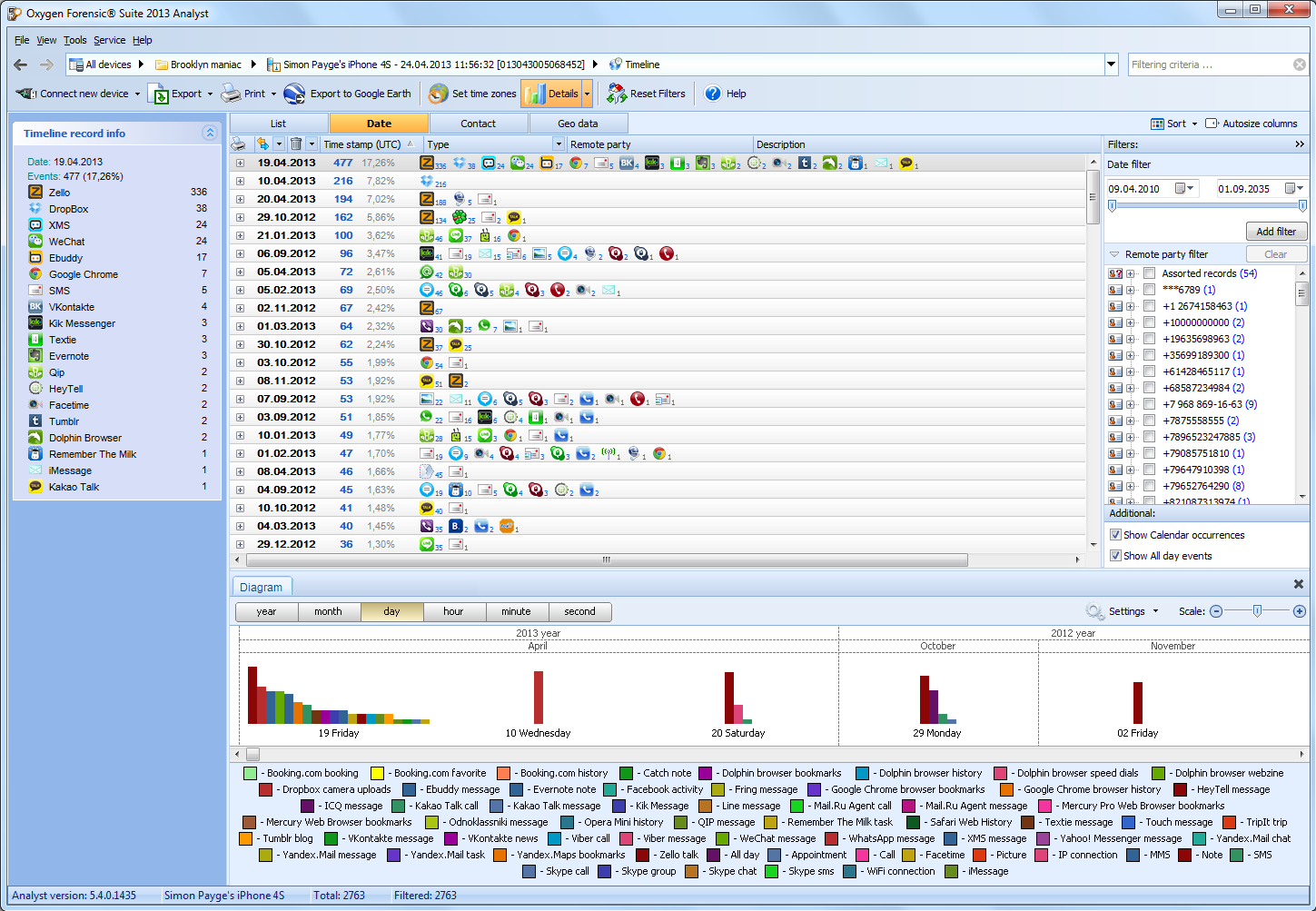This screenshot has width=1316, height=911.
Task: Click the Connect new device icon
Action: [26, 94]
